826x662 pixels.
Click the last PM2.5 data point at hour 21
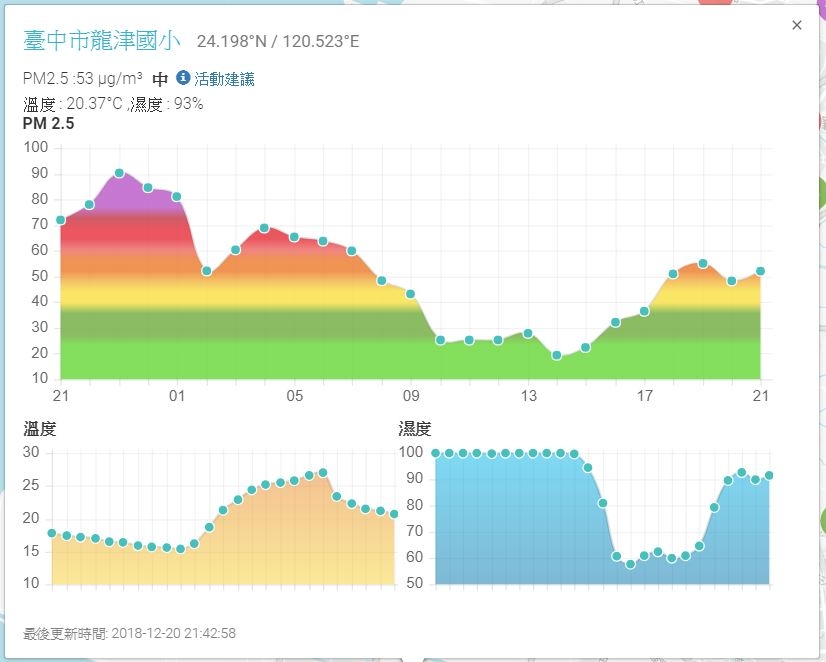[760, 271]
